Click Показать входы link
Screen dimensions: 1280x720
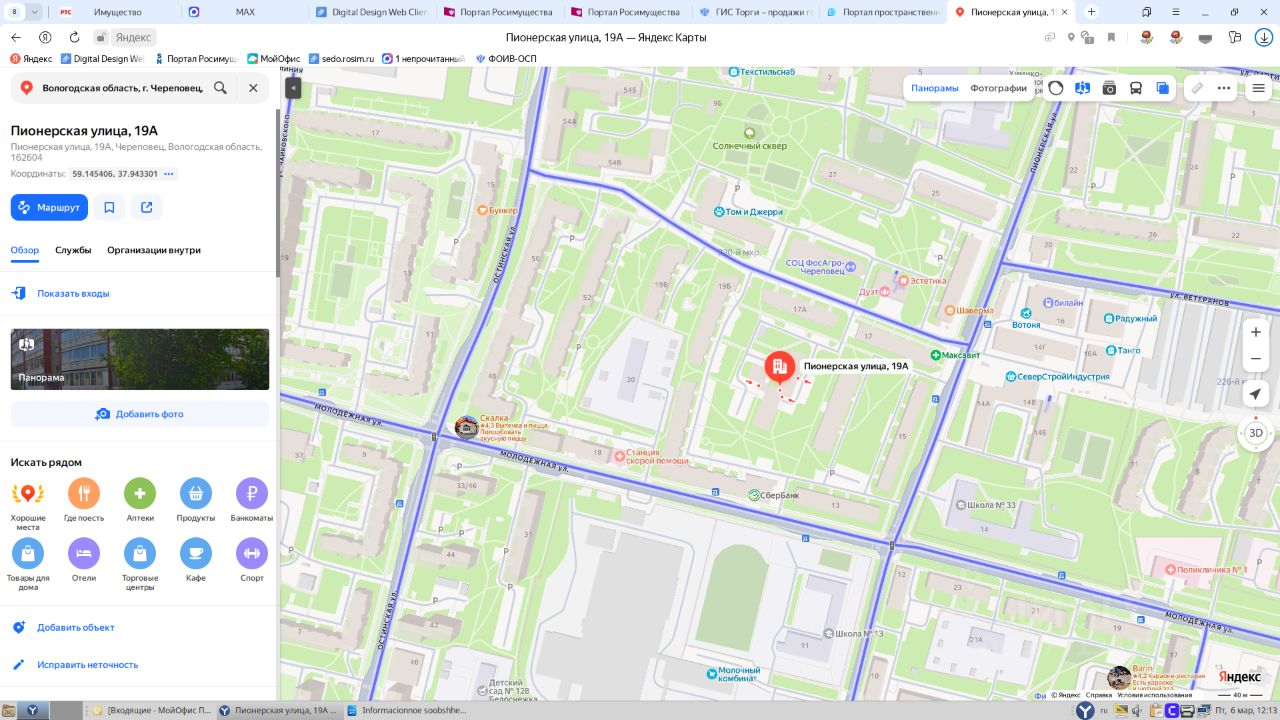73,294
